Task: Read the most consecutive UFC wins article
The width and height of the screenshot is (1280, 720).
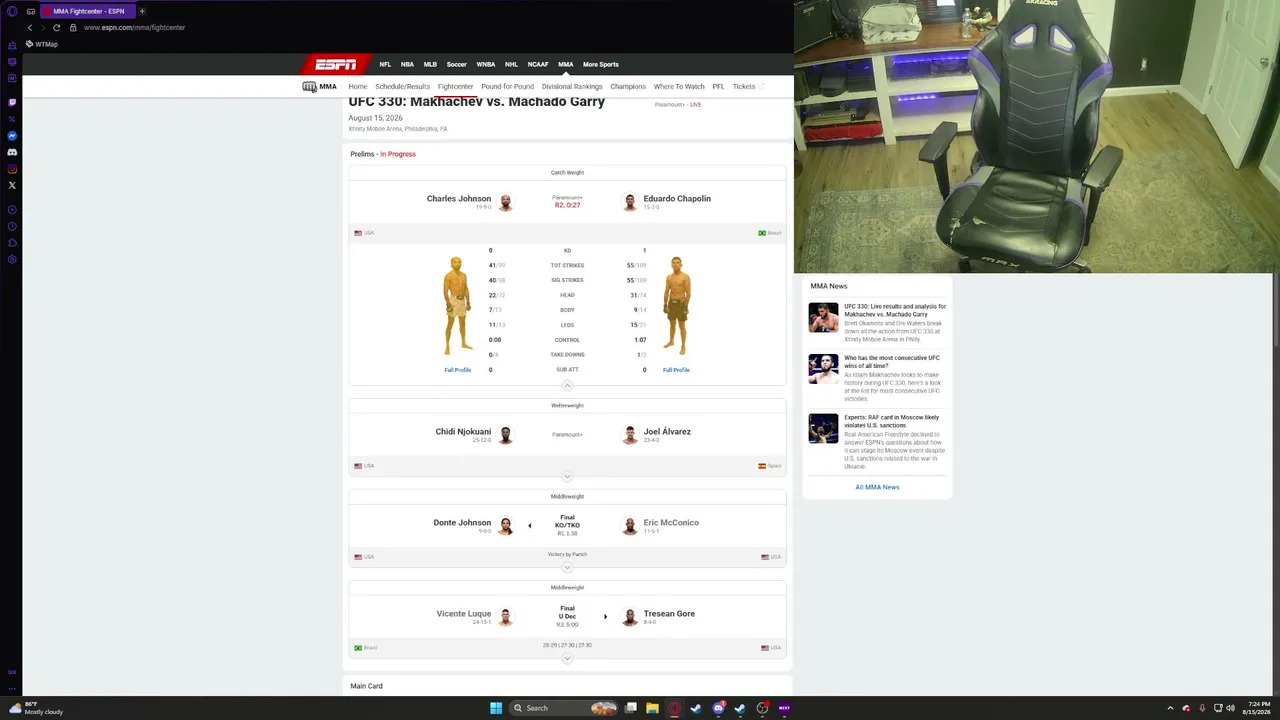Action: (x=892, y=362)
